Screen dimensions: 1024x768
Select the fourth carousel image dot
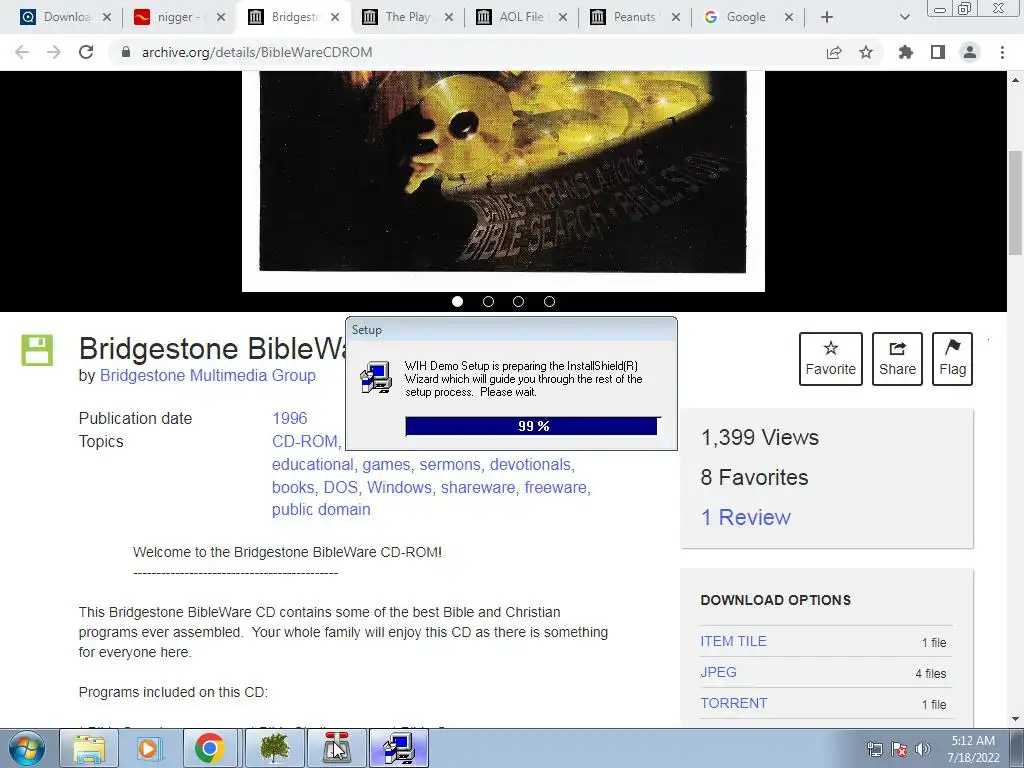pyautogui.click(x=549, y=301)
